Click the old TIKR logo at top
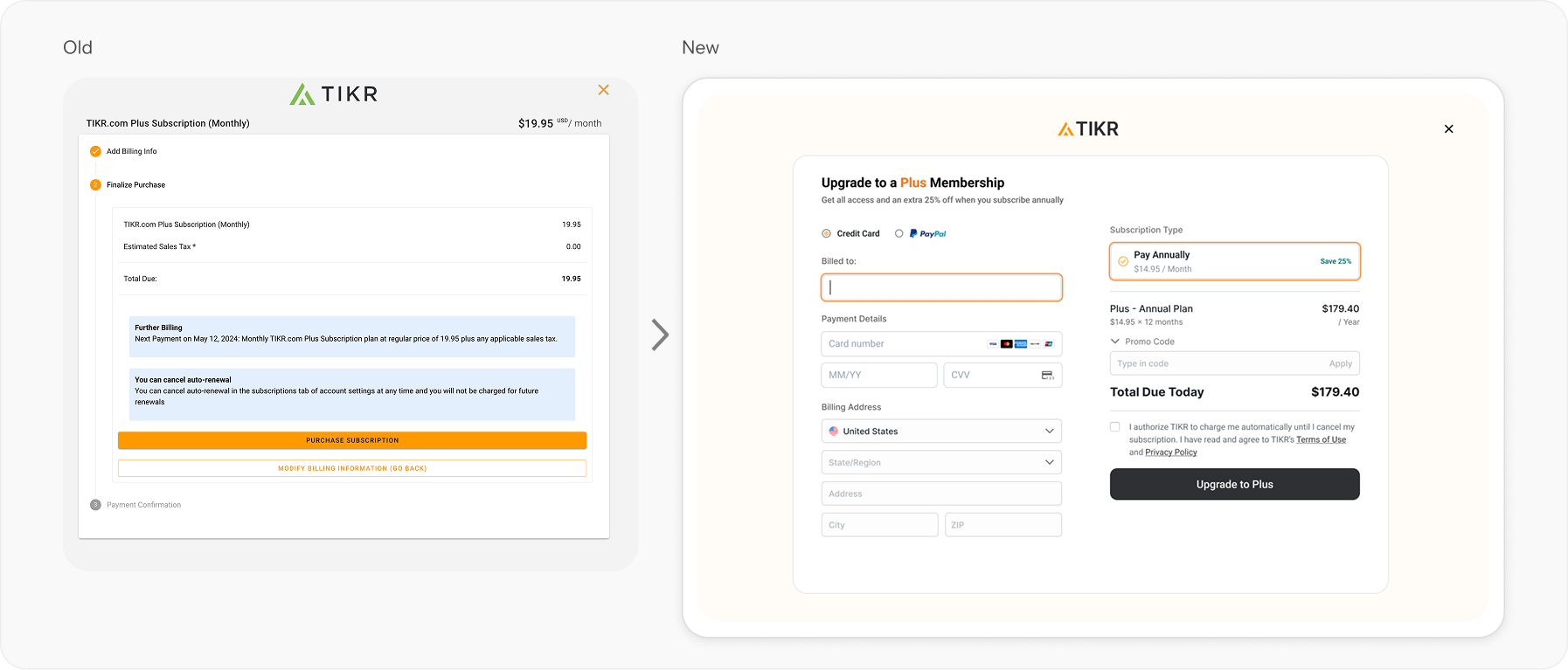Image resolution: width=1568 pixels, height=670 pixels. click(334, 93)
